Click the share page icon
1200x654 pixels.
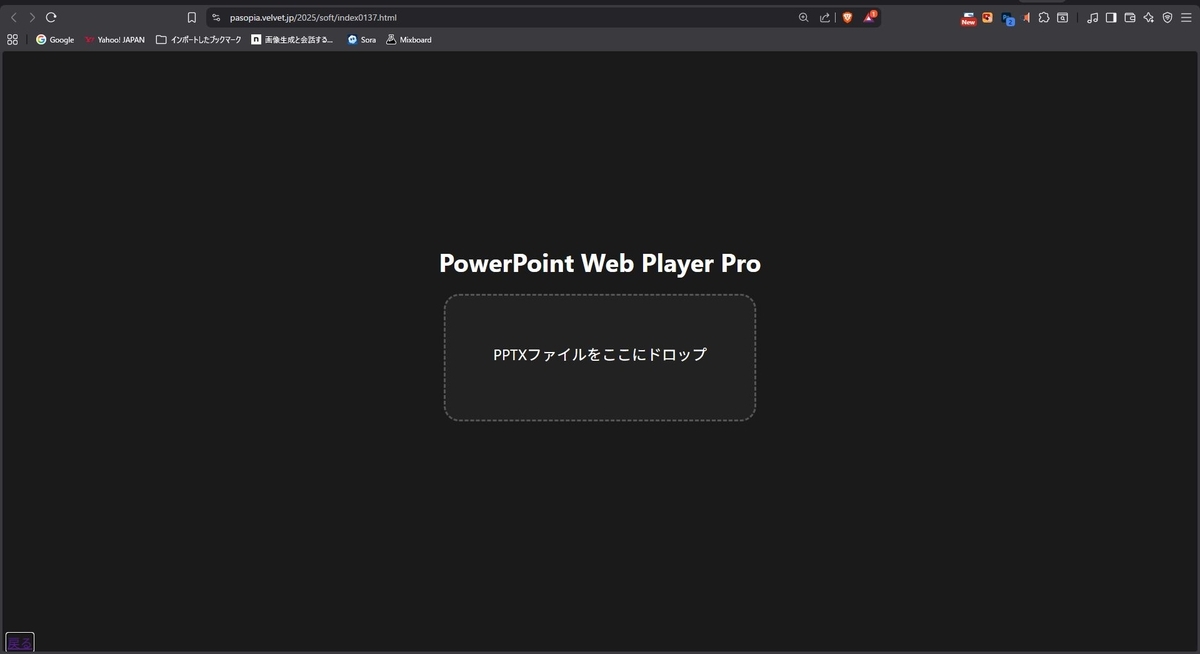(824, 17)
